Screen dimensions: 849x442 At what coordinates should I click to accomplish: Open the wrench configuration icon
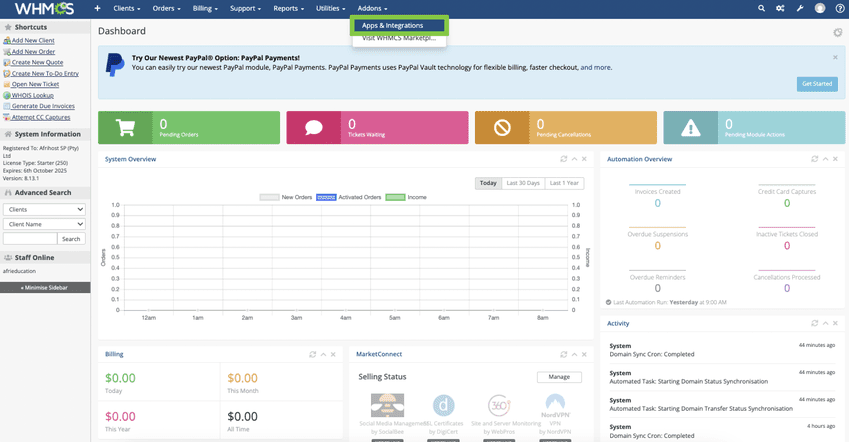tap(800, 8)
